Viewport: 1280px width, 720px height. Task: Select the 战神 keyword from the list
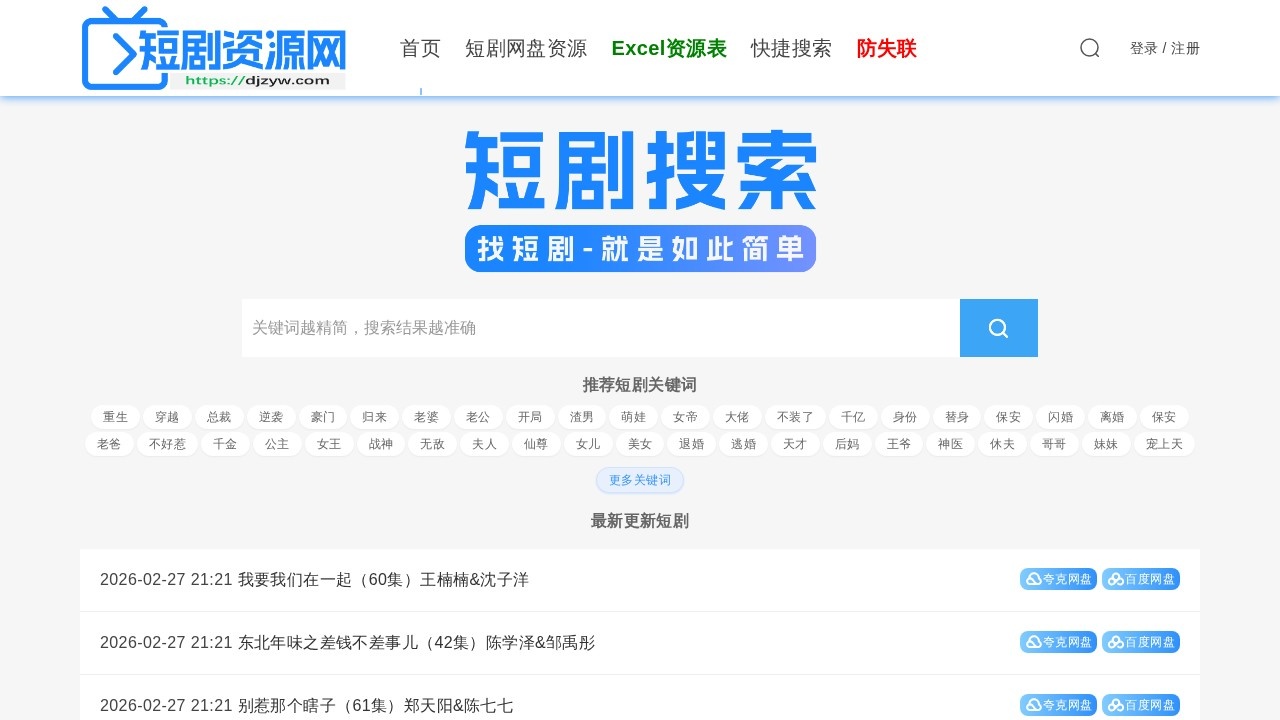point(381,444)
